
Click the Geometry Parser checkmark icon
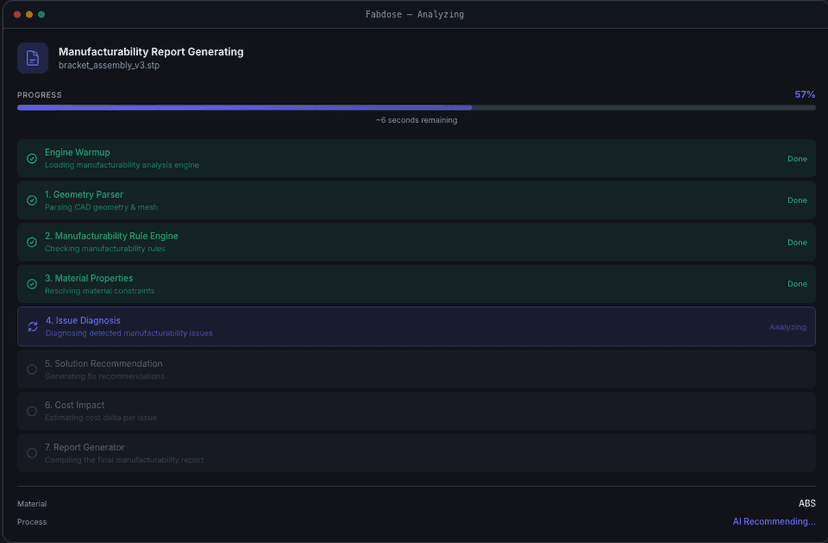pyautogui.click(x=32, y=200)
